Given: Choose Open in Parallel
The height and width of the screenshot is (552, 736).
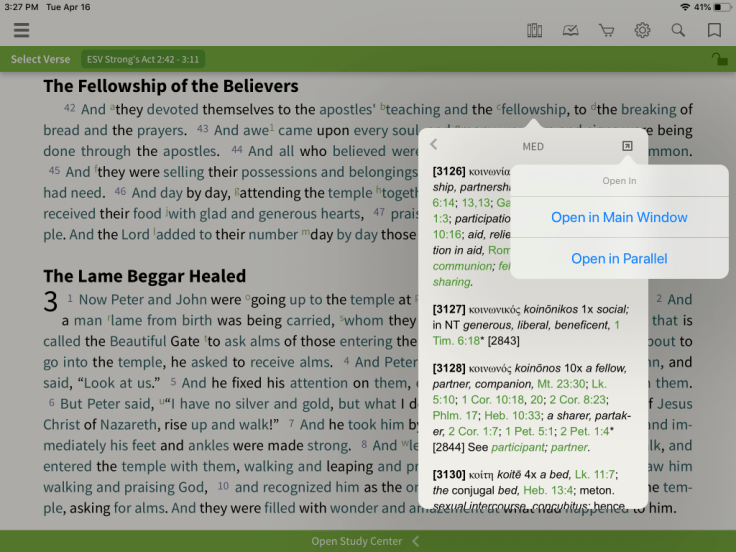Looking at the screenshot, I should [x=619, y=259].
